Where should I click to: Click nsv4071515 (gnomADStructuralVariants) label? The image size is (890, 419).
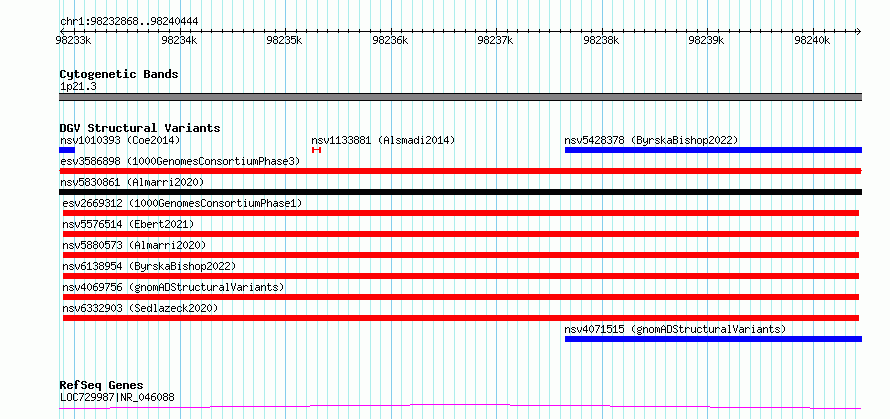pyautogui.click(x=675, y=329)
